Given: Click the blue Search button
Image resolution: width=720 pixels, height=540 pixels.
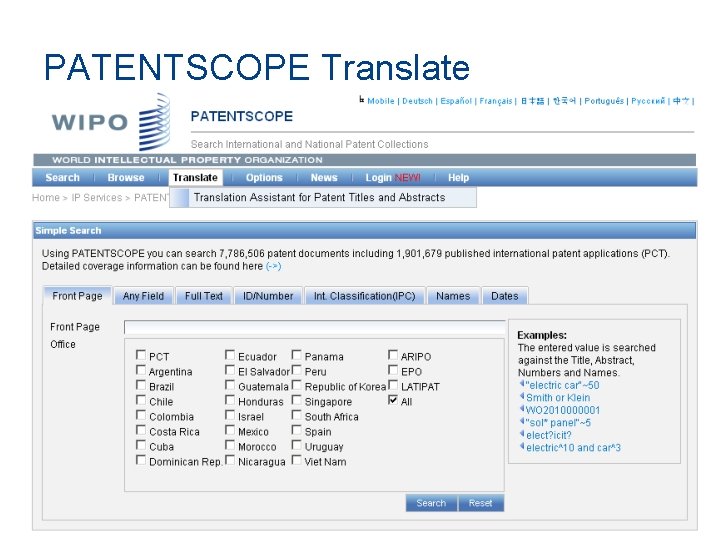Looking at the screenshot, I should pyautogui.click(x=431, y=503).
